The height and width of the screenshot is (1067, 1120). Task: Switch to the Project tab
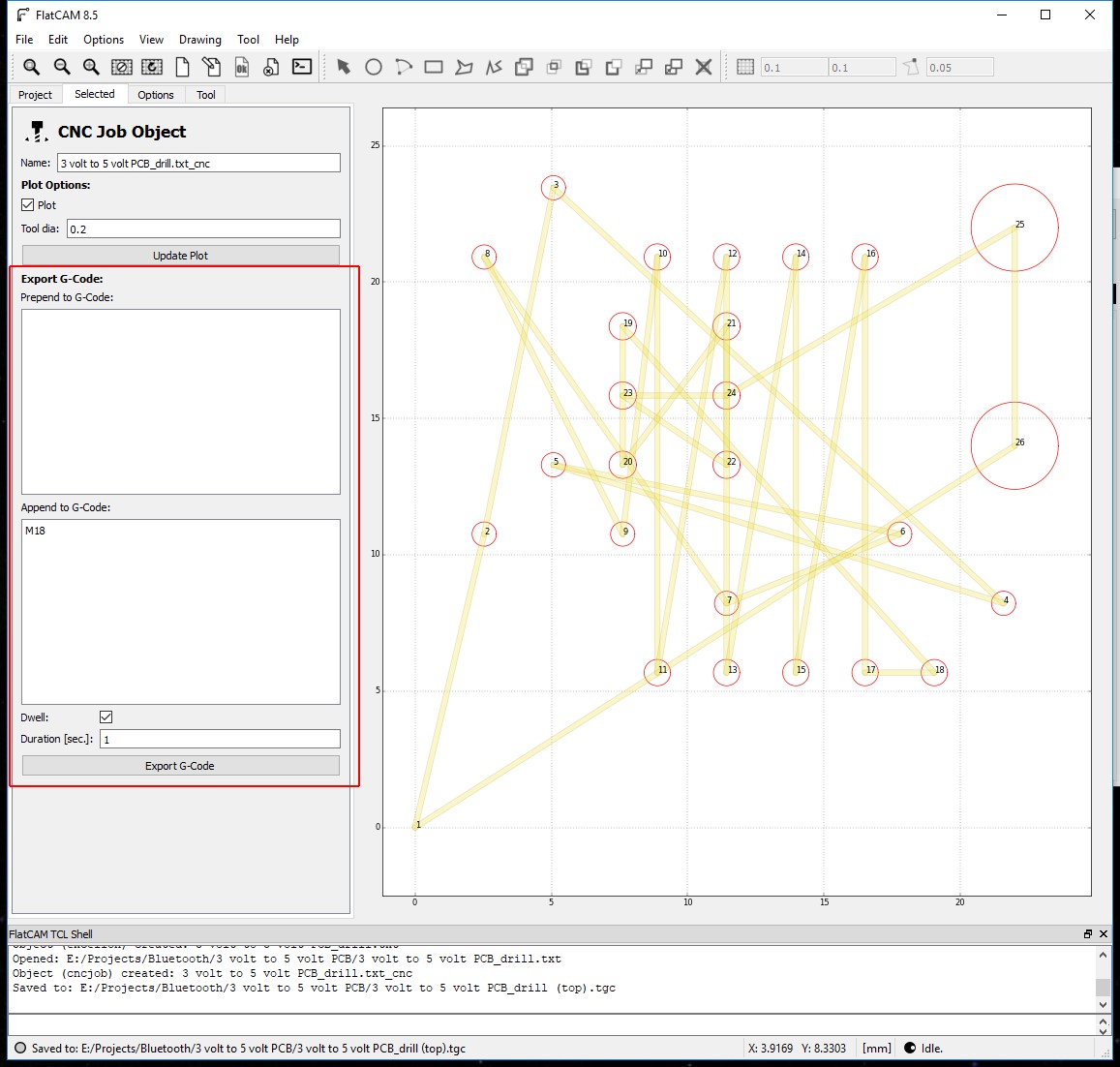pos(35,94)
